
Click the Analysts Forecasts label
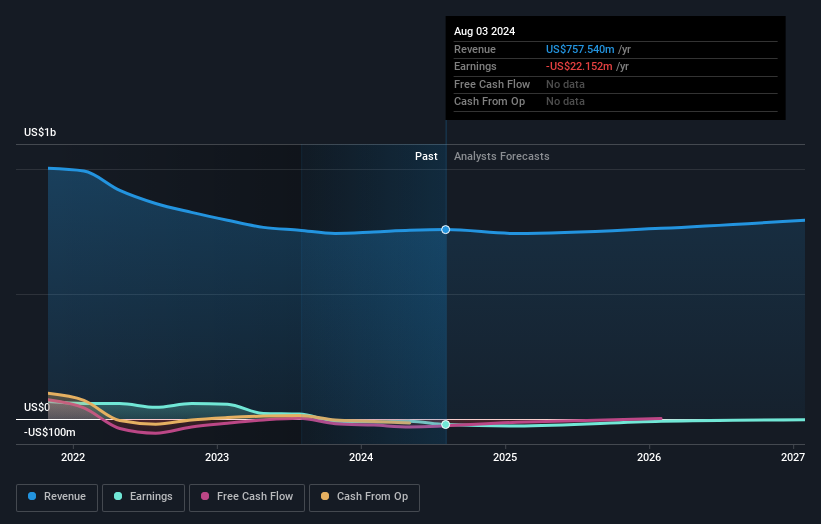(502, 157)
